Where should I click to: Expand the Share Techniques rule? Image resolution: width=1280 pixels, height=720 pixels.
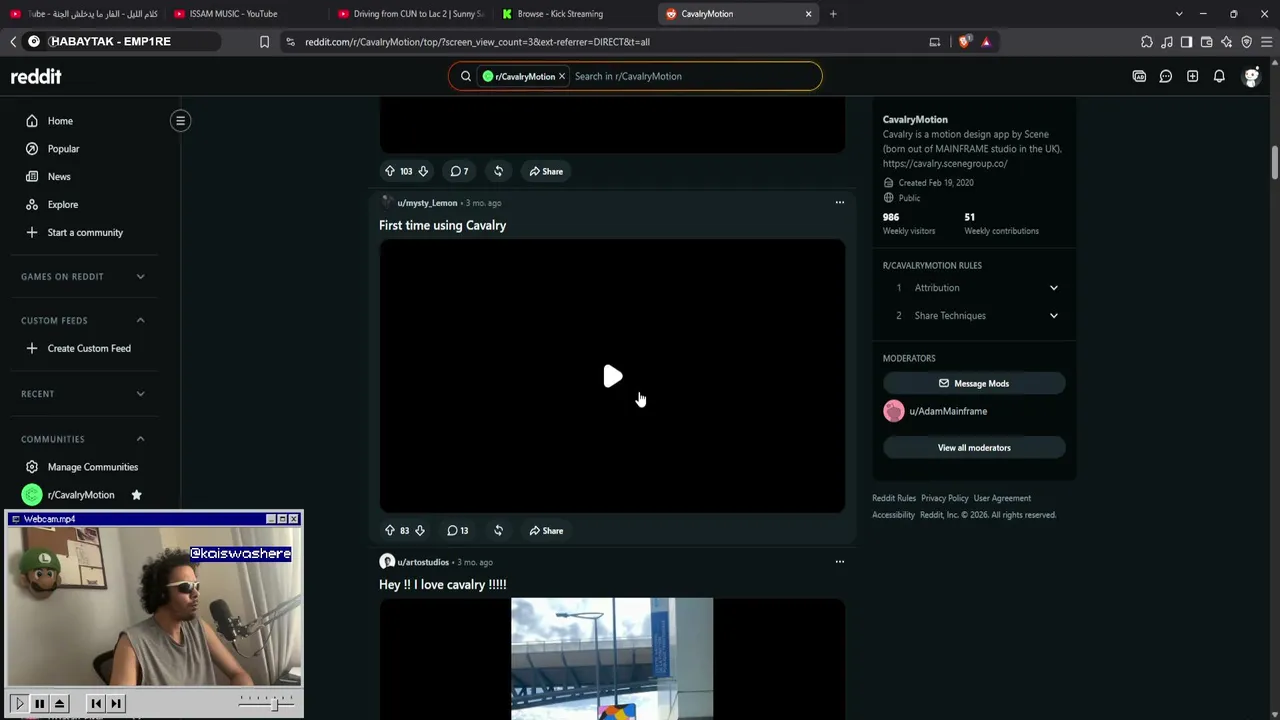975,316
